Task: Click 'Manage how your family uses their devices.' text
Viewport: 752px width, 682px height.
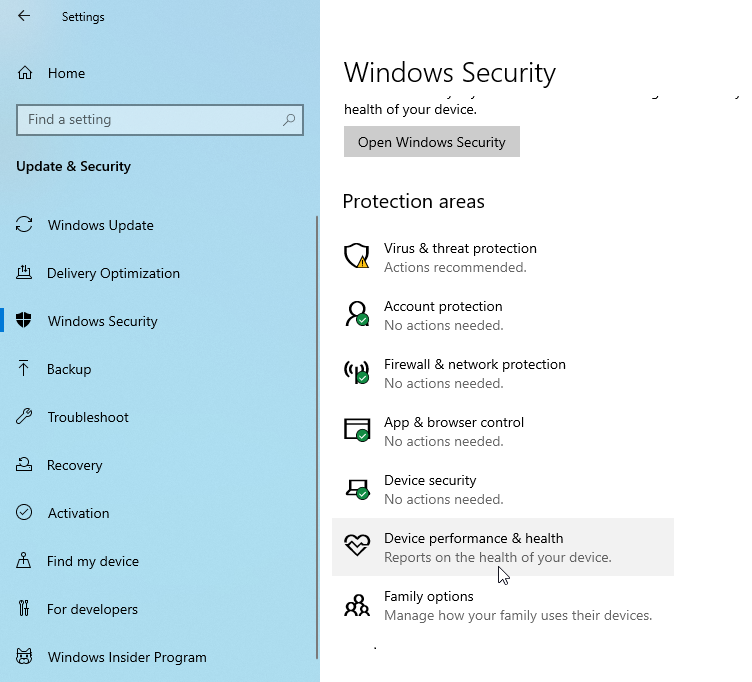Action: pyautogui.click(x=518, y=615)
